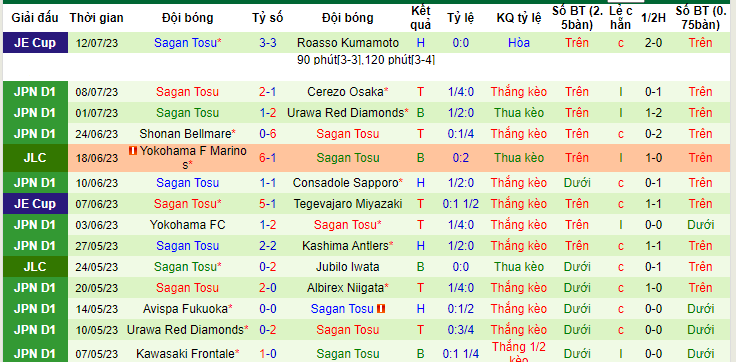Click the 0-6 score against Shonan Bellmare

pyautogui.click(x=268, y=134)
